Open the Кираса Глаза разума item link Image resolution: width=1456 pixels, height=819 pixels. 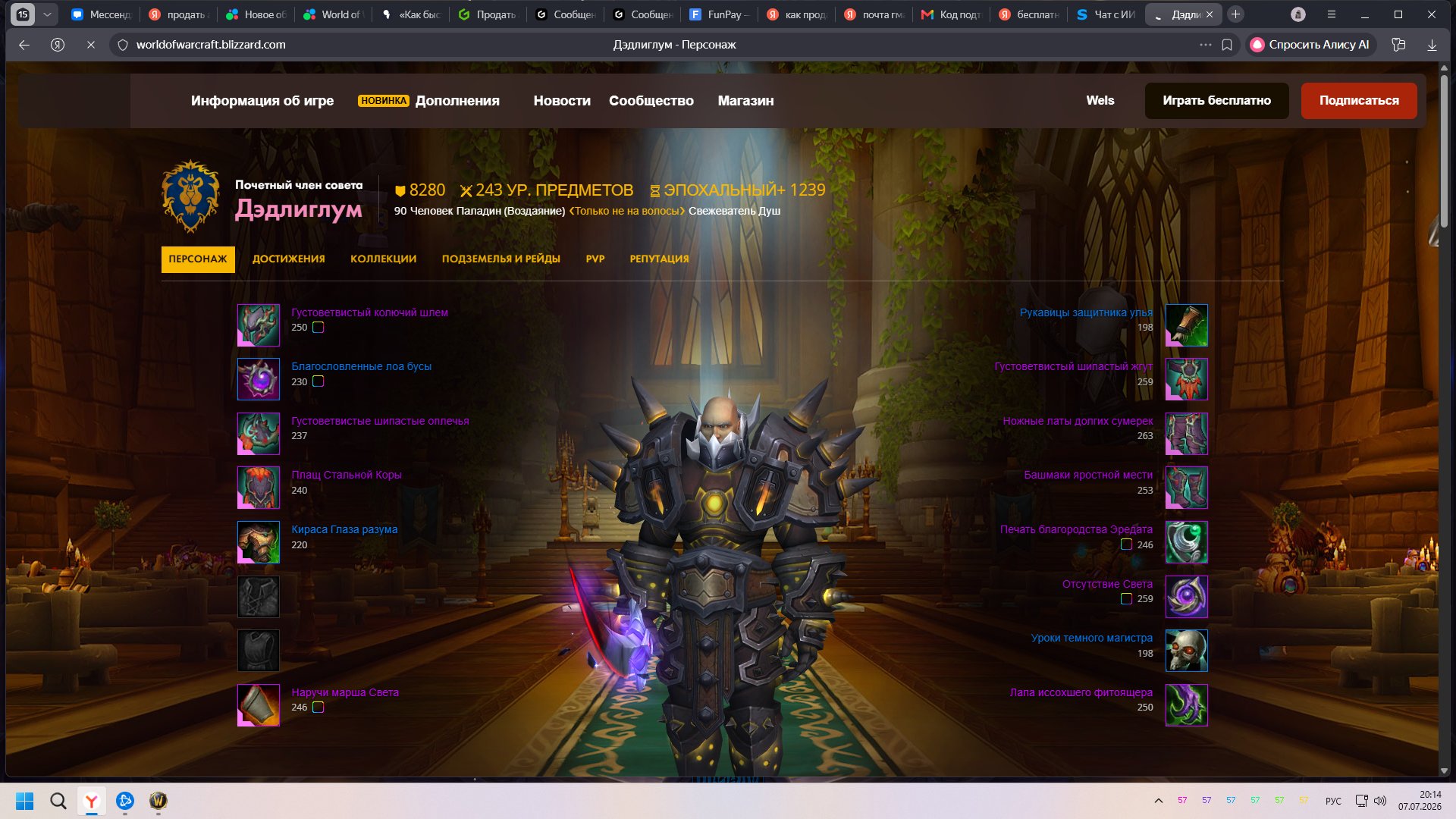(344, 529)
